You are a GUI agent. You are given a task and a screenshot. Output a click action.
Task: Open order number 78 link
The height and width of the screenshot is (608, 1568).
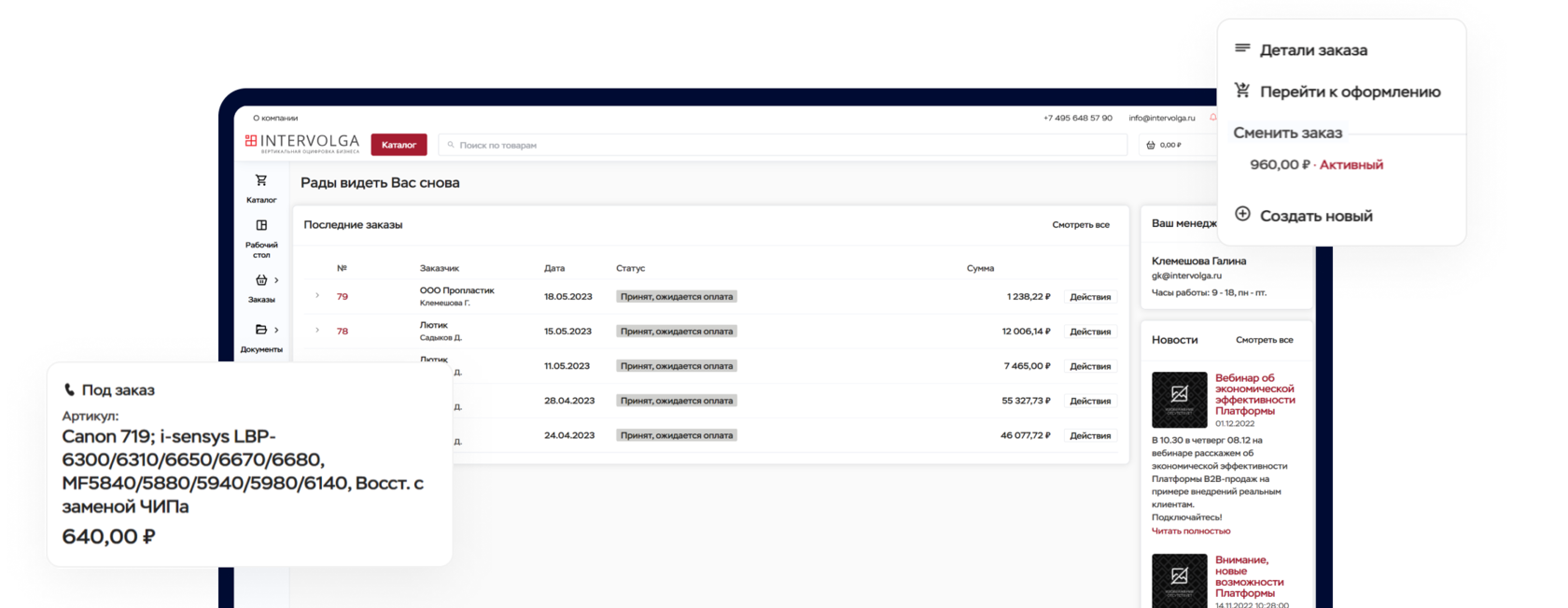pyautogui.click(x=343, y=331)
